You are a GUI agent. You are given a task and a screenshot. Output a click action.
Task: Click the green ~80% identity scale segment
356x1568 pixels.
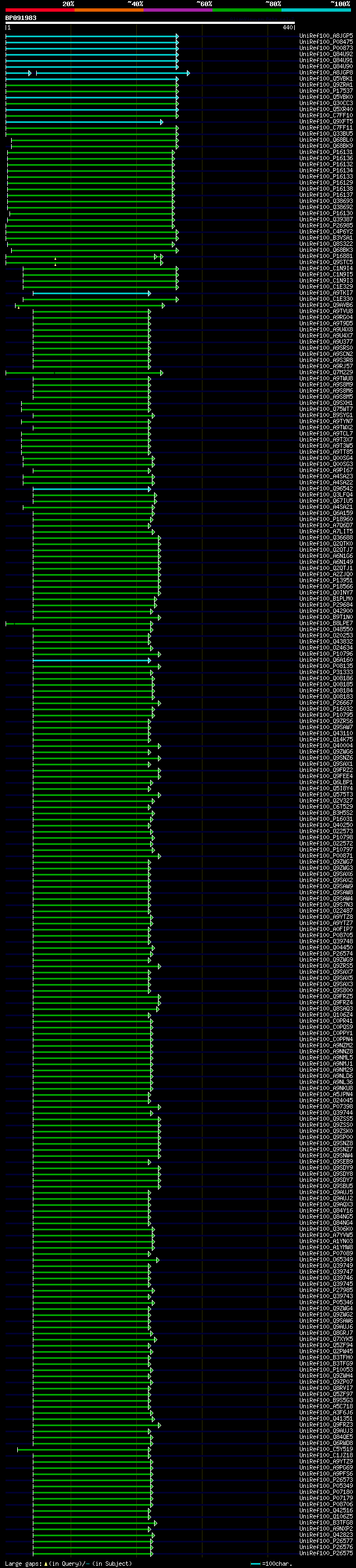247,10
